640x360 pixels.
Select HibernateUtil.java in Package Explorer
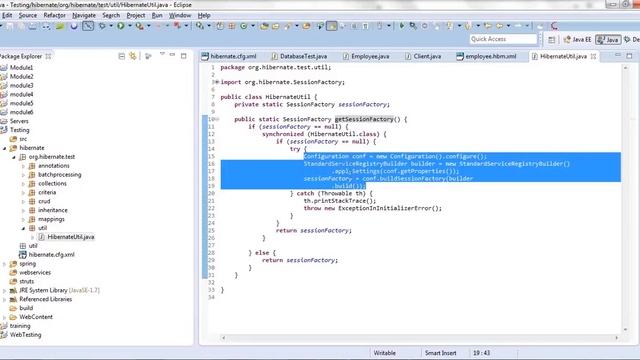[71, 237]
